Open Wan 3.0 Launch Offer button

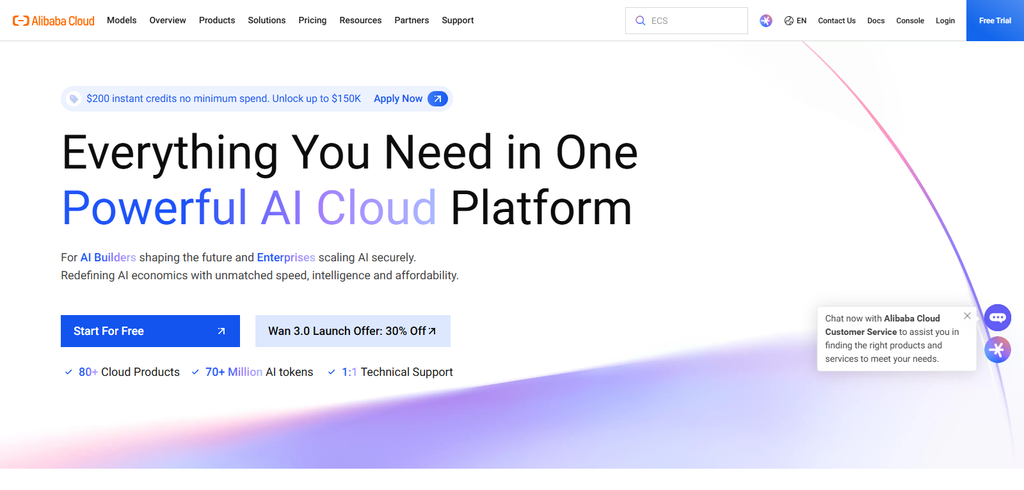tap(353, 331)
